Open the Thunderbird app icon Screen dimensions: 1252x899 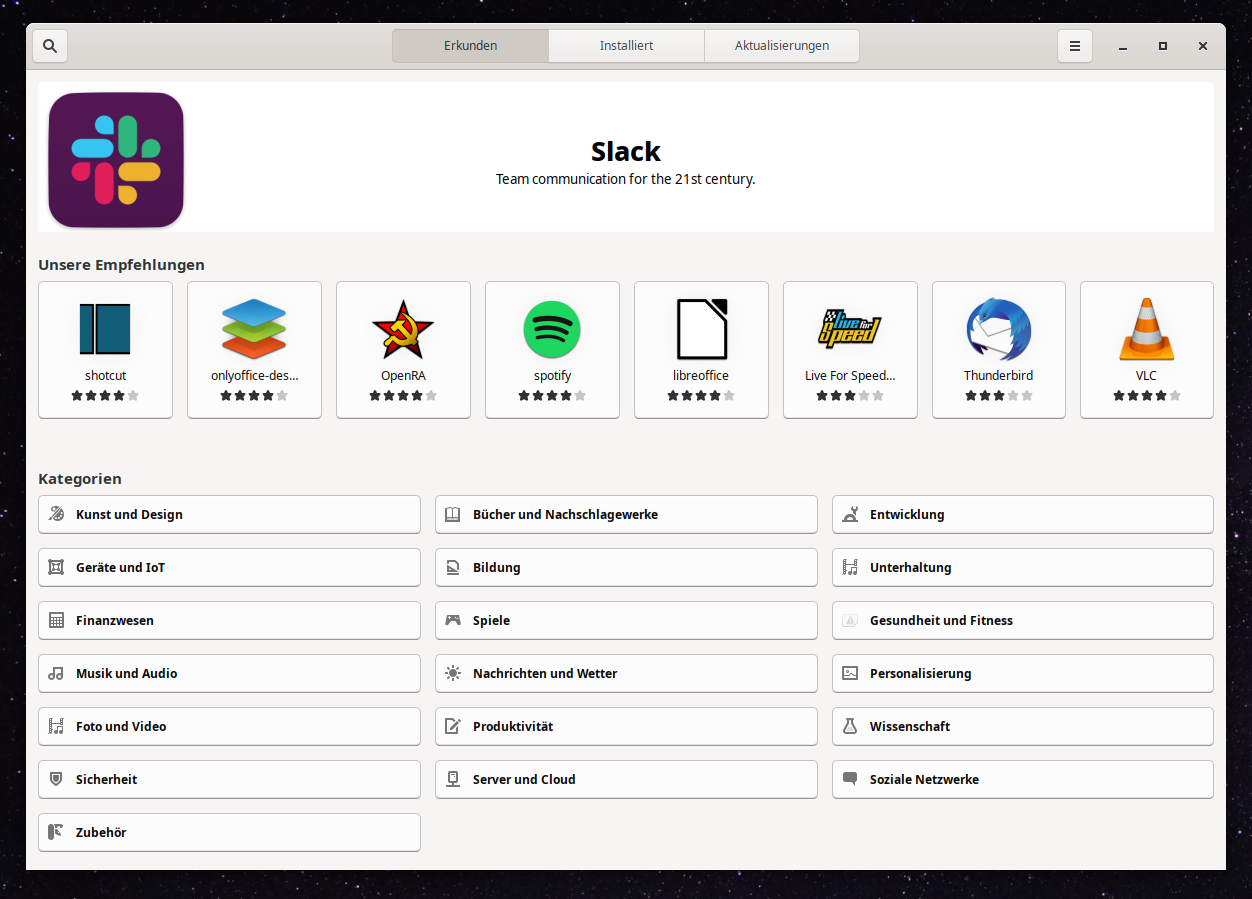(x=998, y=329)
